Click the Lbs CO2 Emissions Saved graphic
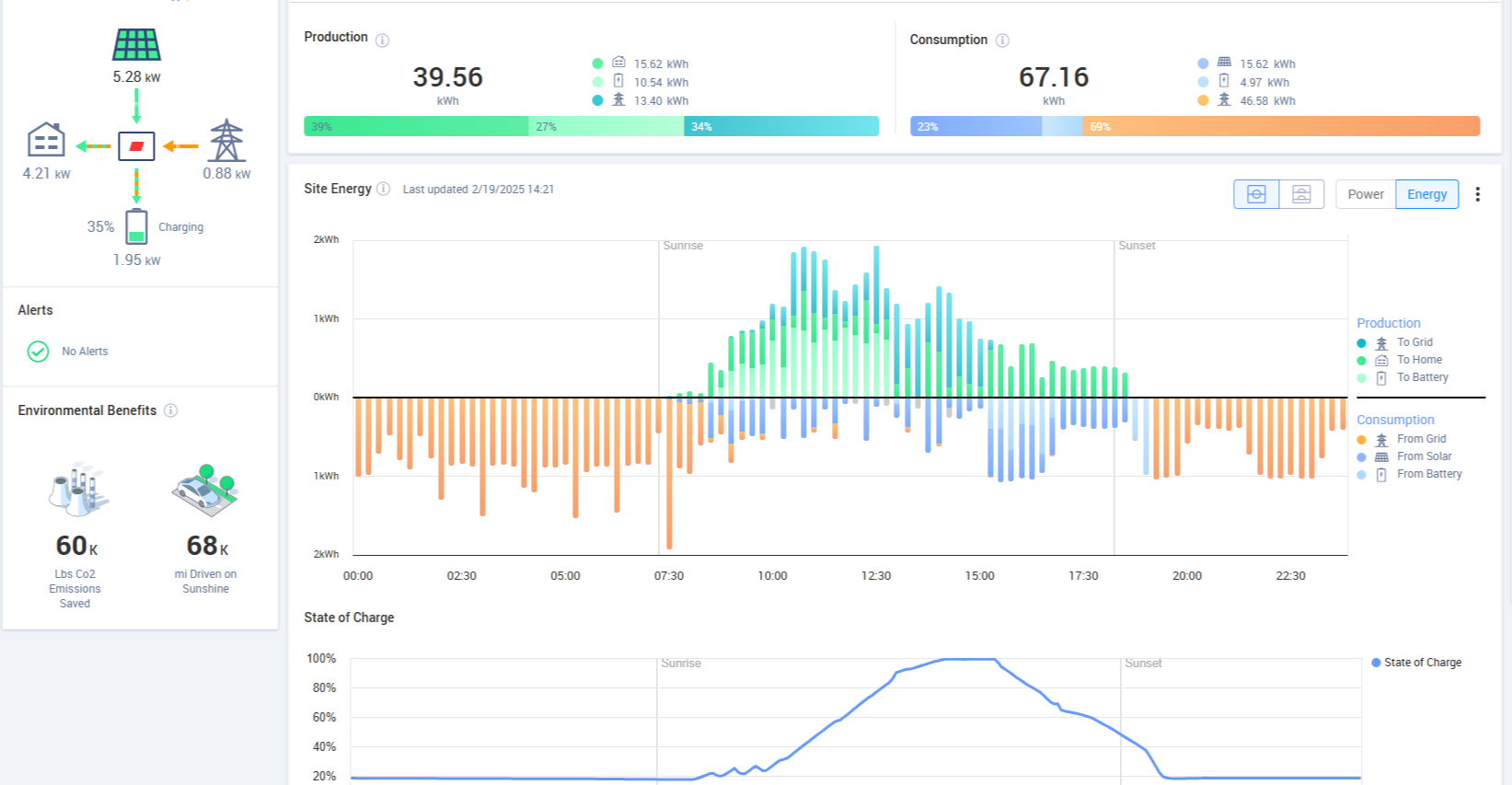 77,489
